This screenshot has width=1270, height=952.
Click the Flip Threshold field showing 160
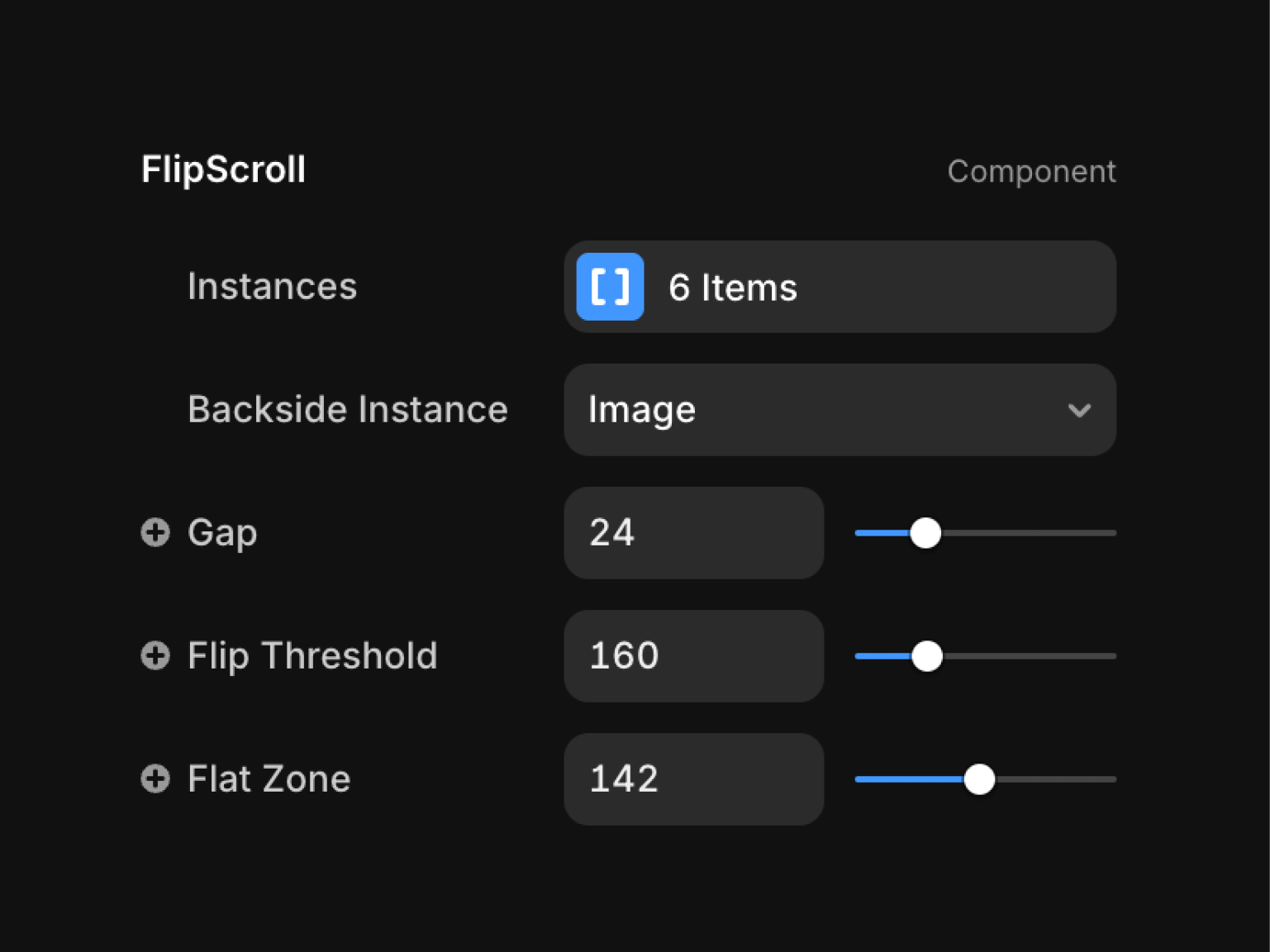[x=693, y=655]
